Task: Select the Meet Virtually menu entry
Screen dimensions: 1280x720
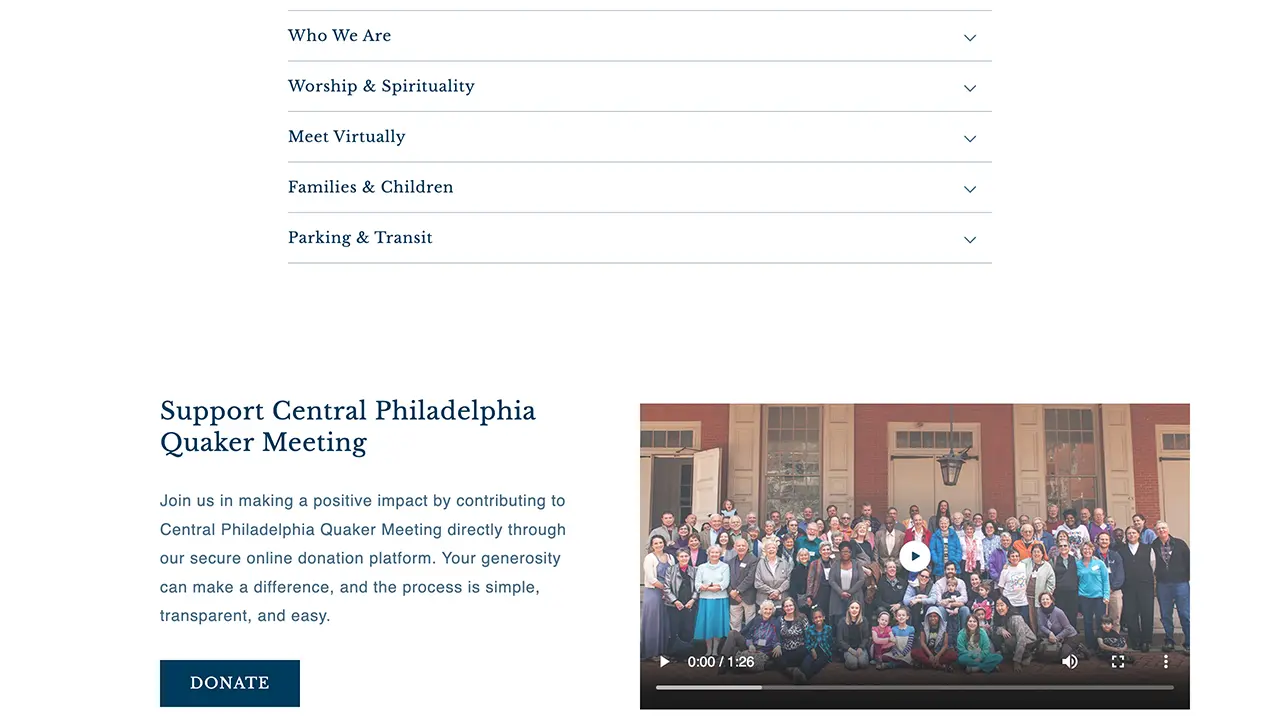Action: pyautogui.click(x=346, y=137)
